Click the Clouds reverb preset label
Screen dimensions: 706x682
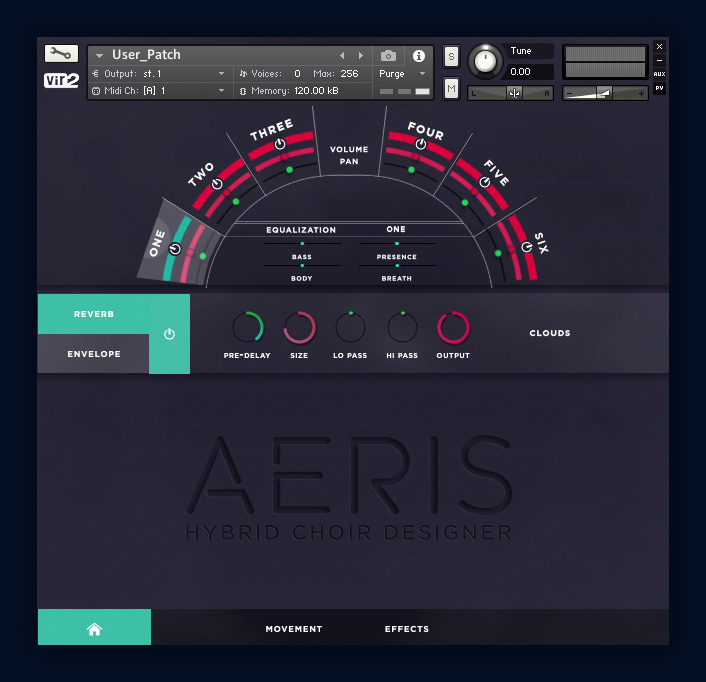(550, 333)
